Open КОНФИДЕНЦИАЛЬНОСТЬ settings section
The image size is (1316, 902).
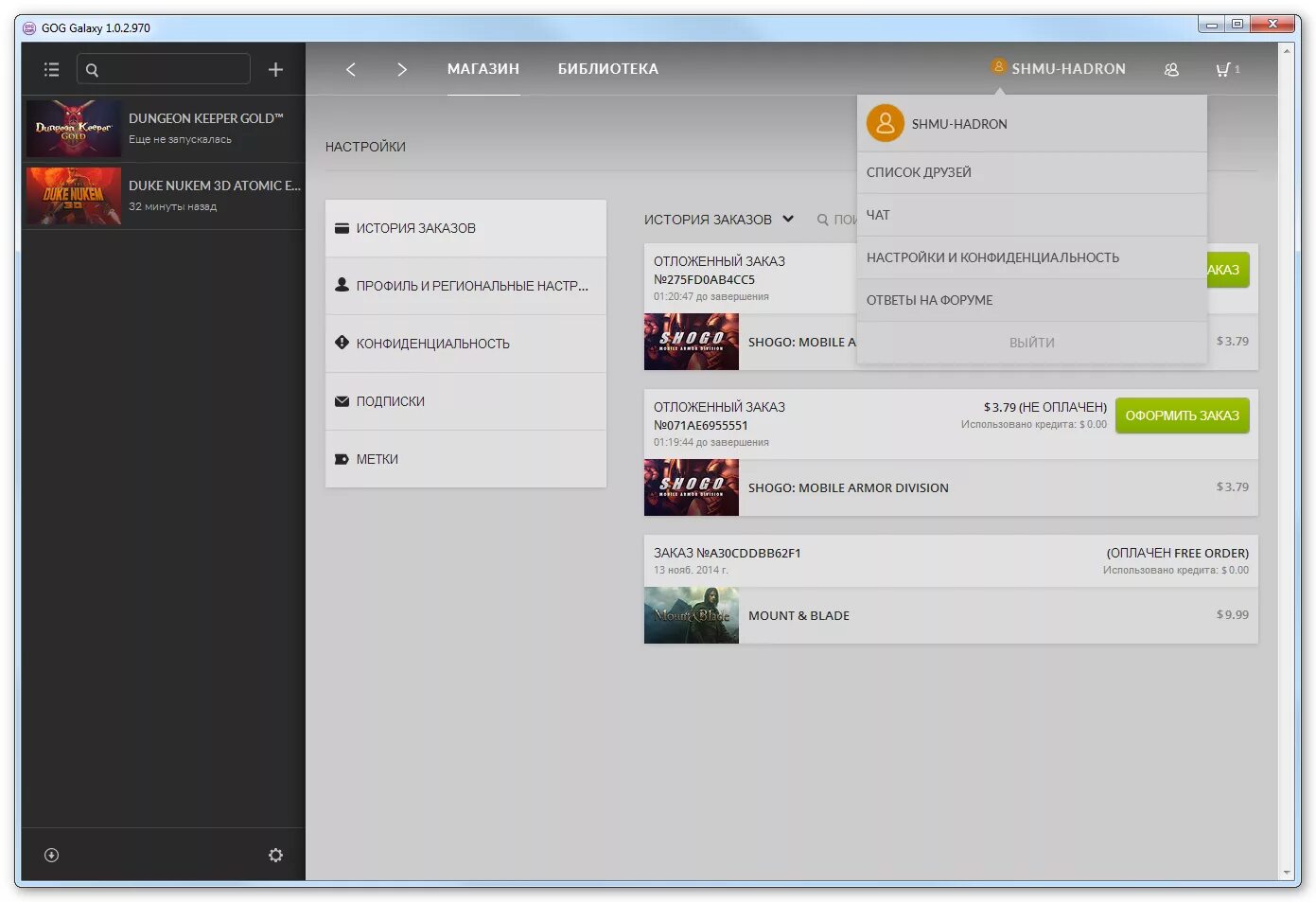465,344
